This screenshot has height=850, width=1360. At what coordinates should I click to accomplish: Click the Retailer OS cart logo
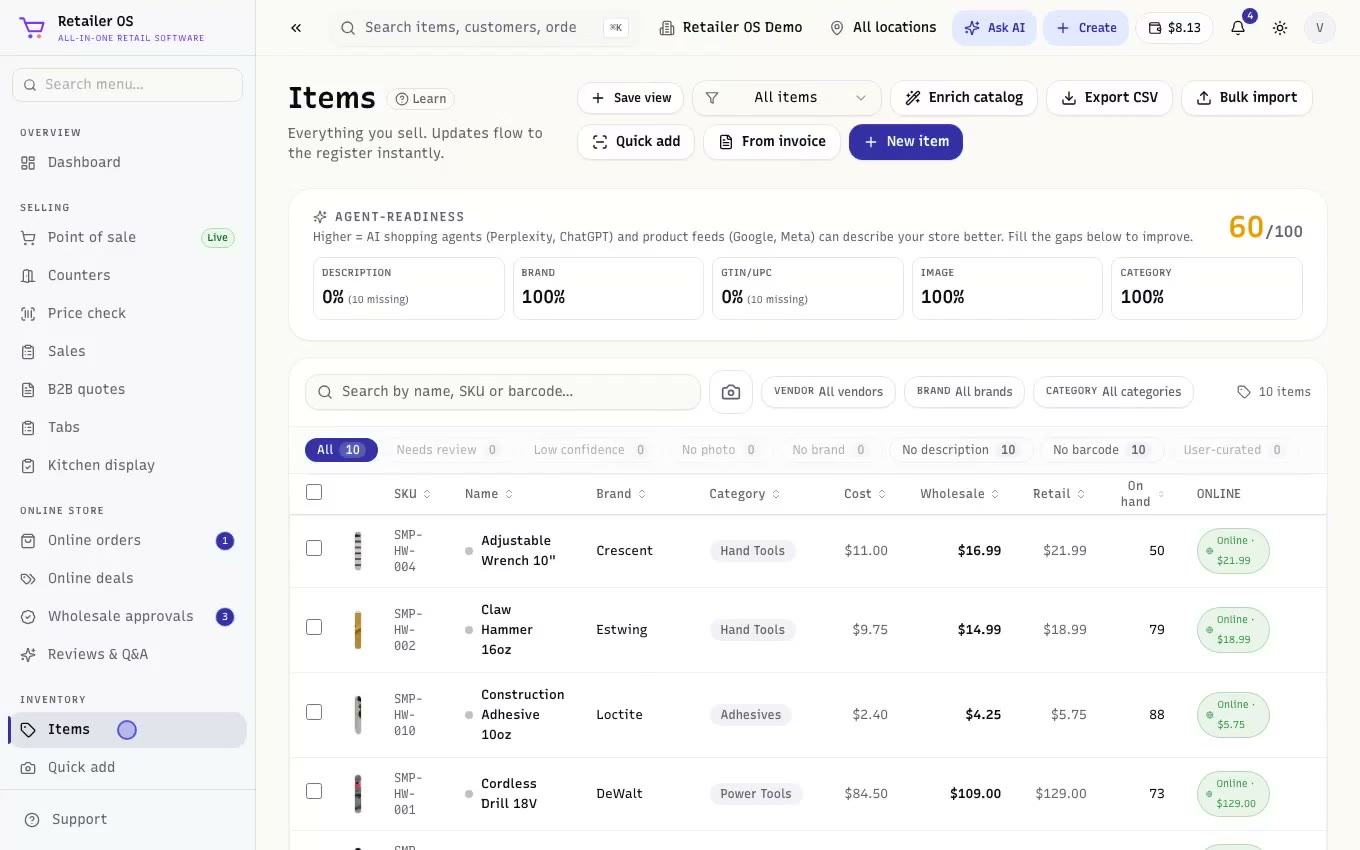point(32,28)
